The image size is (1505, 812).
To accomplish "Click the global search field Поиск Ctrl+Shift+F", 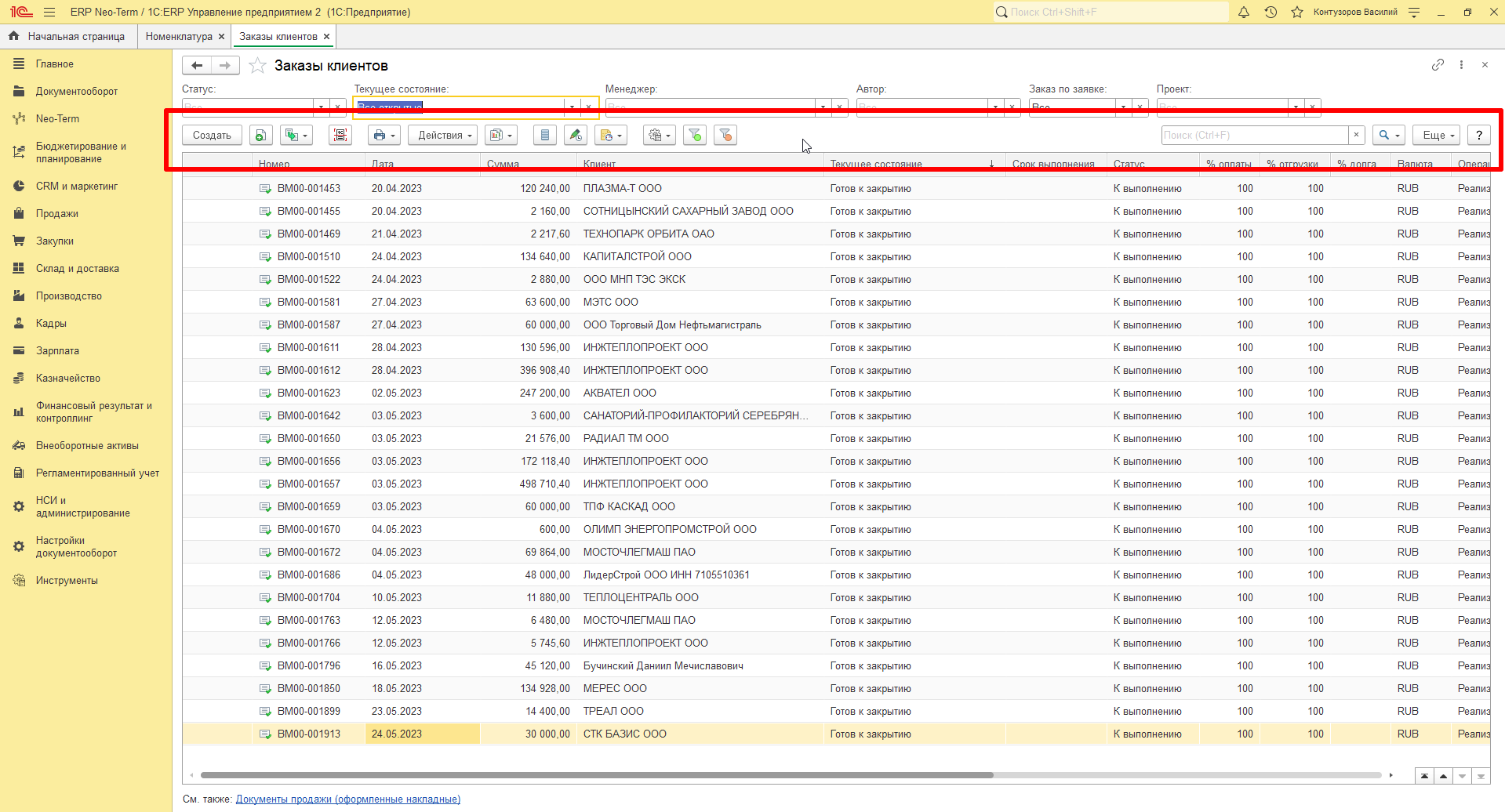I will click(1111, 12).
